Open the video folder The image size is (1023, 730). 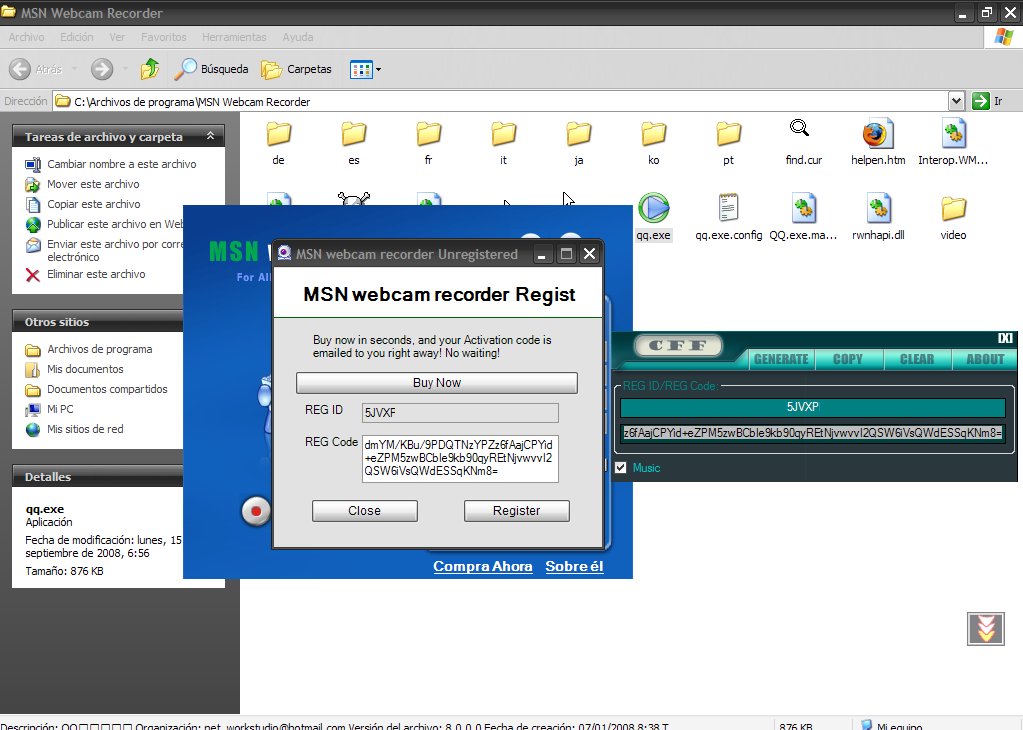click(952, 210)
